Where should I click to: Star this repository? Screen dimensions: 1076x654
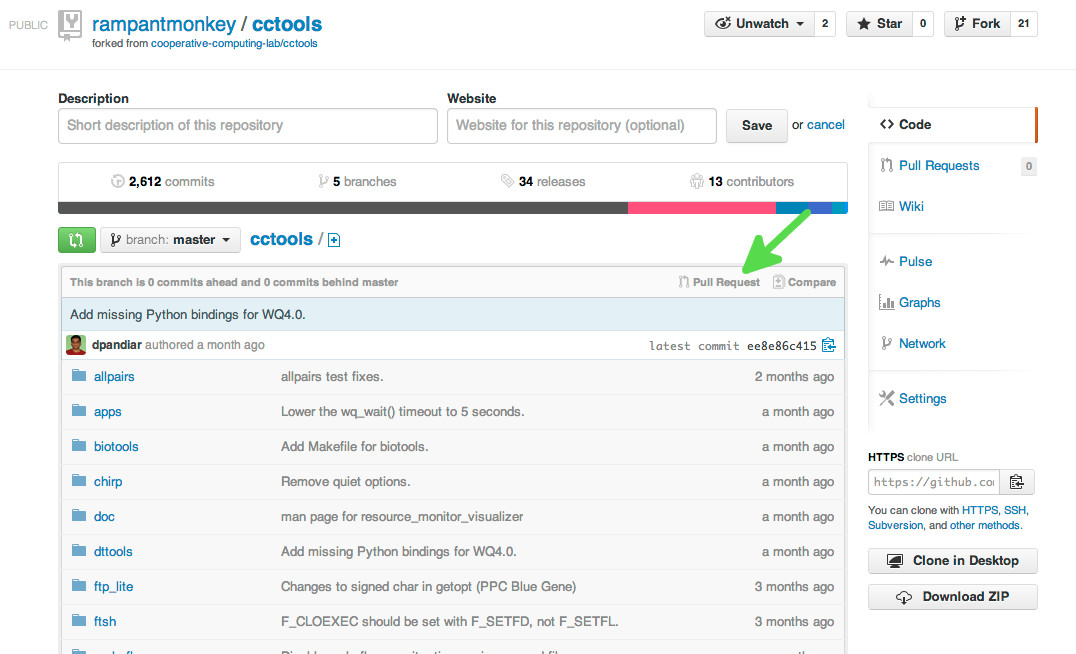[879, 24]
